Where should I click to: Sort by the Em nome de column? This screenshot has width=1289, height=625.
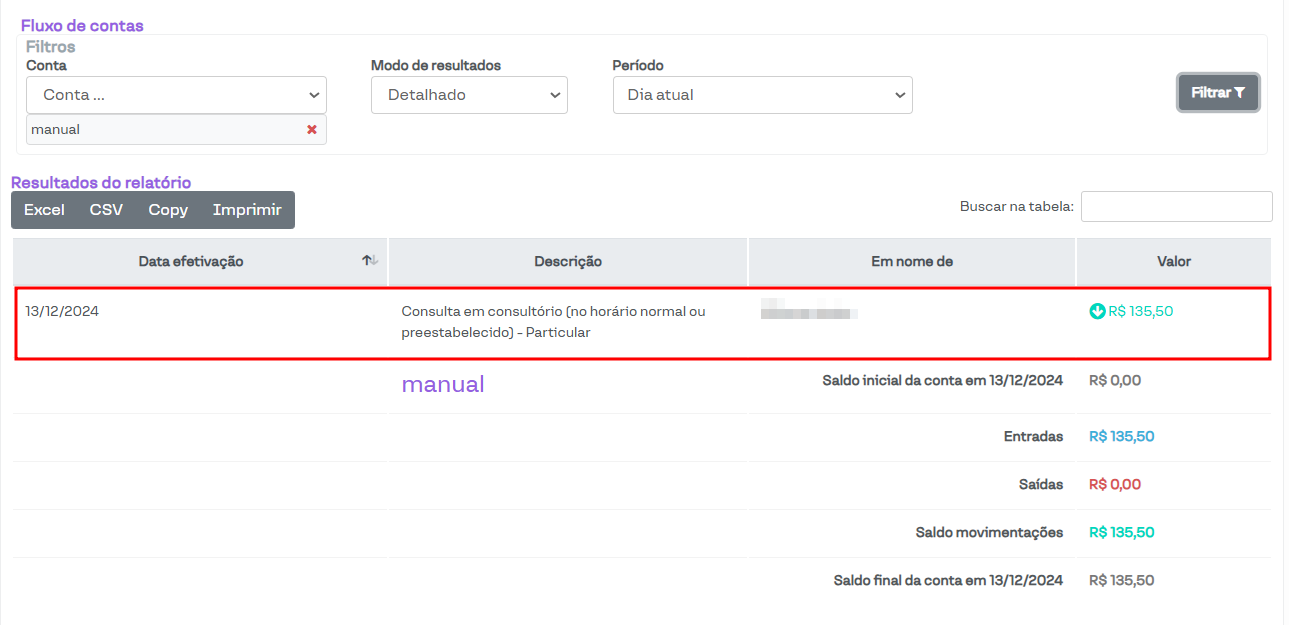[911, 262]
